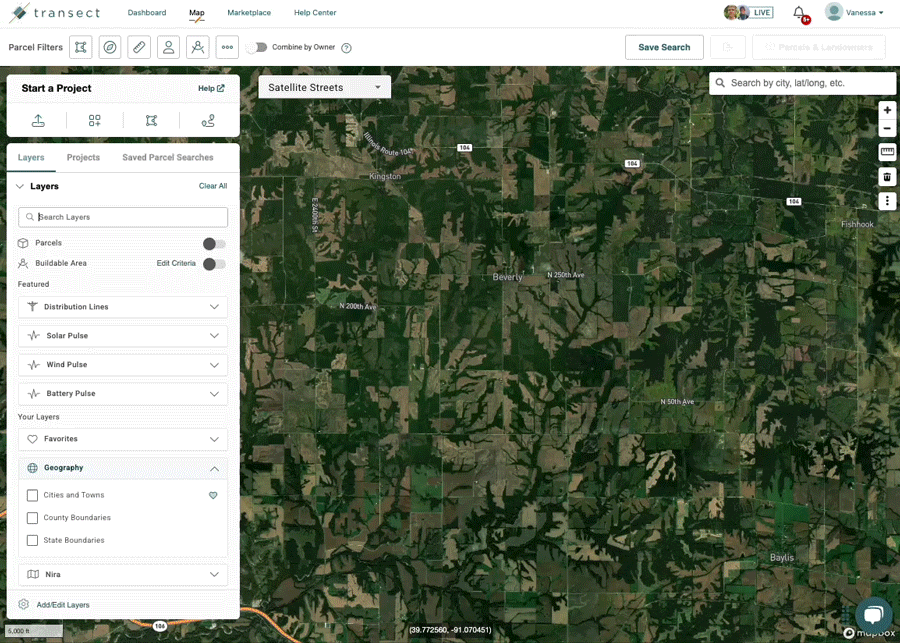Go to Dashboard in top navigation
The image size is (900, 643).
pyautogui.click(x=147, y=13)
